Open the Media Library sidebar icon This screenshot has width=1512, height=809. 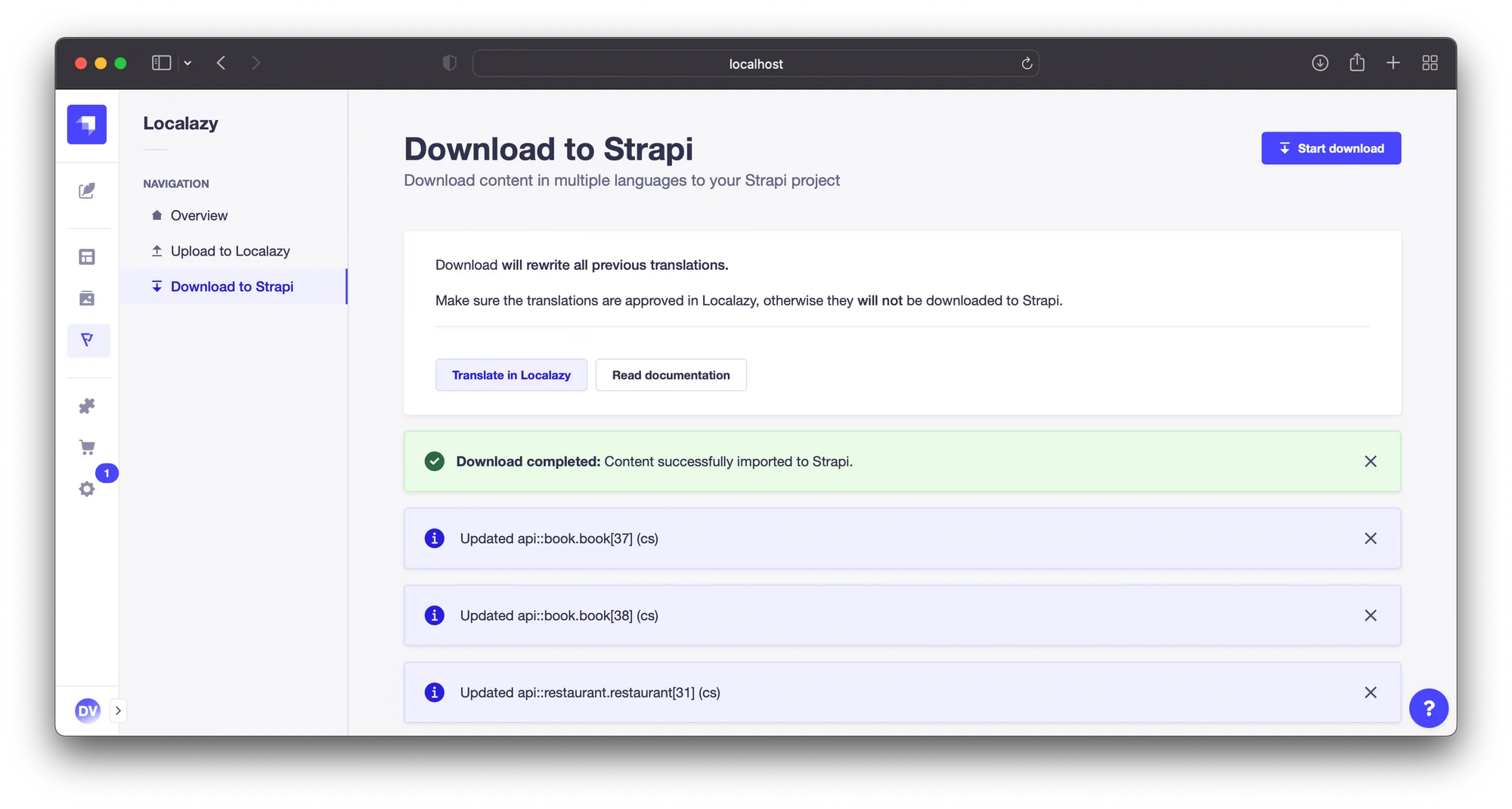click(x=87, y=298)
